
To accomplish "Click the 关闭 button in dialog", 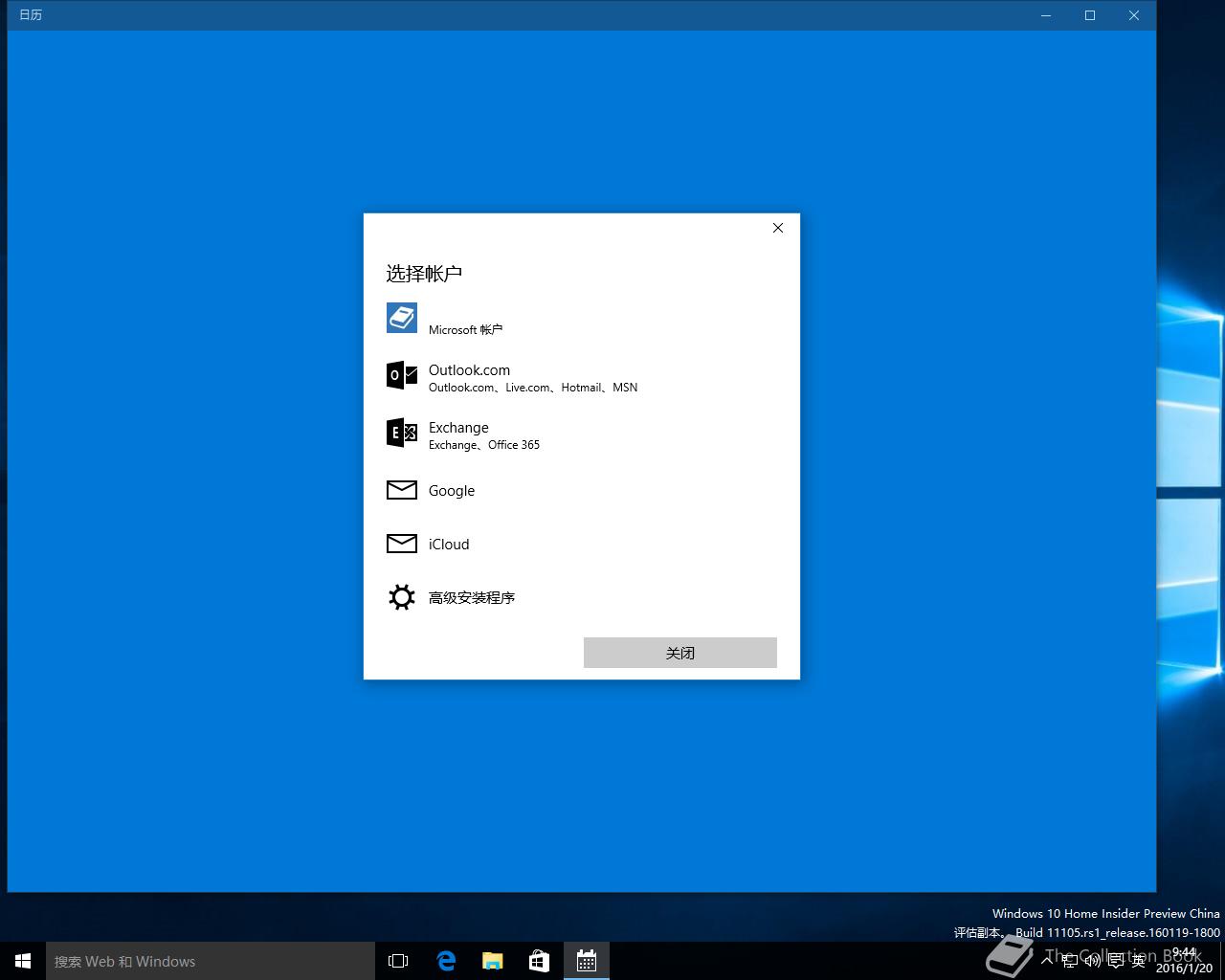I will (680, 653).
